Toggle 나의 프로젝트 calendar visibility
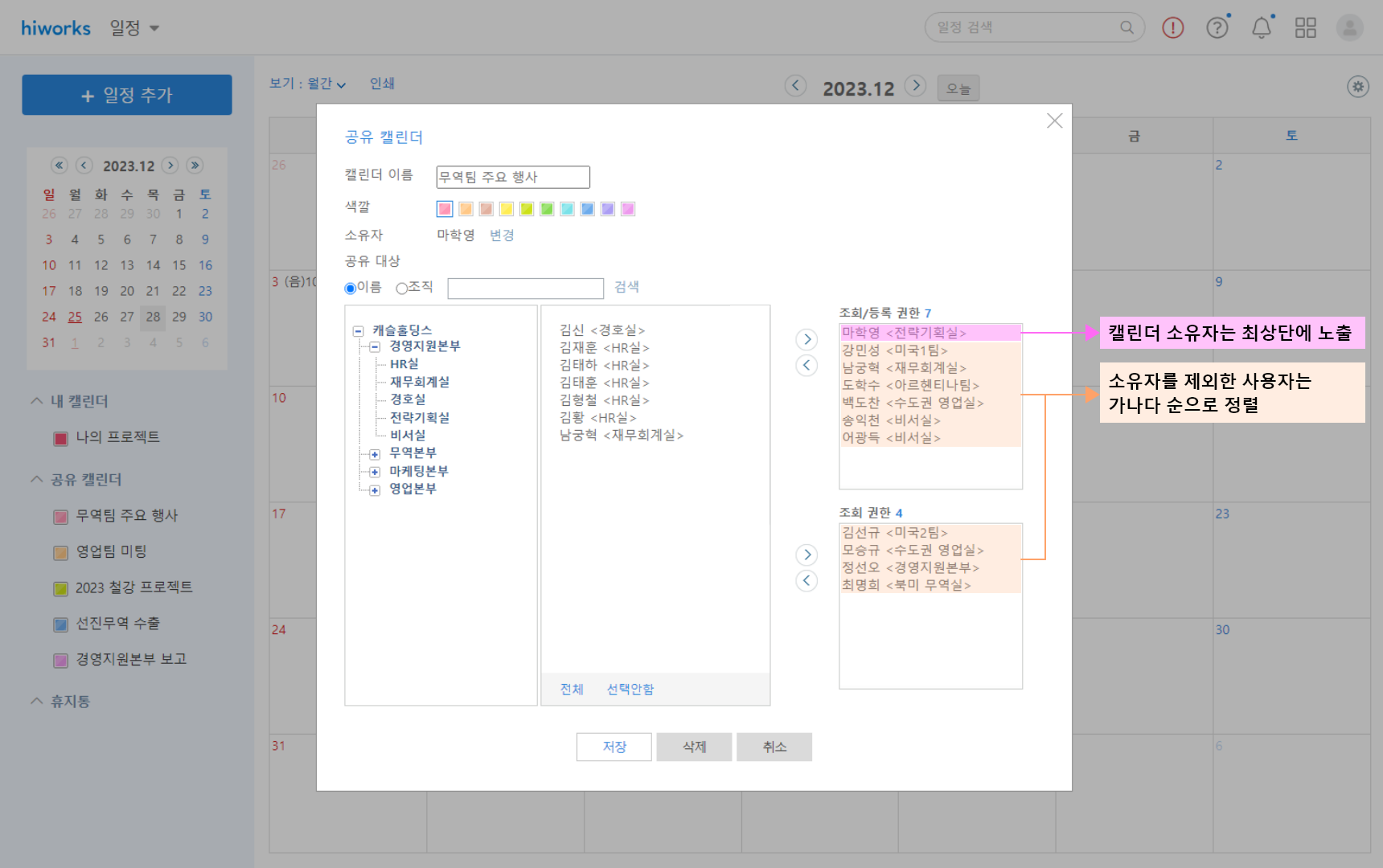1383x868 pixels. [60, 439]
